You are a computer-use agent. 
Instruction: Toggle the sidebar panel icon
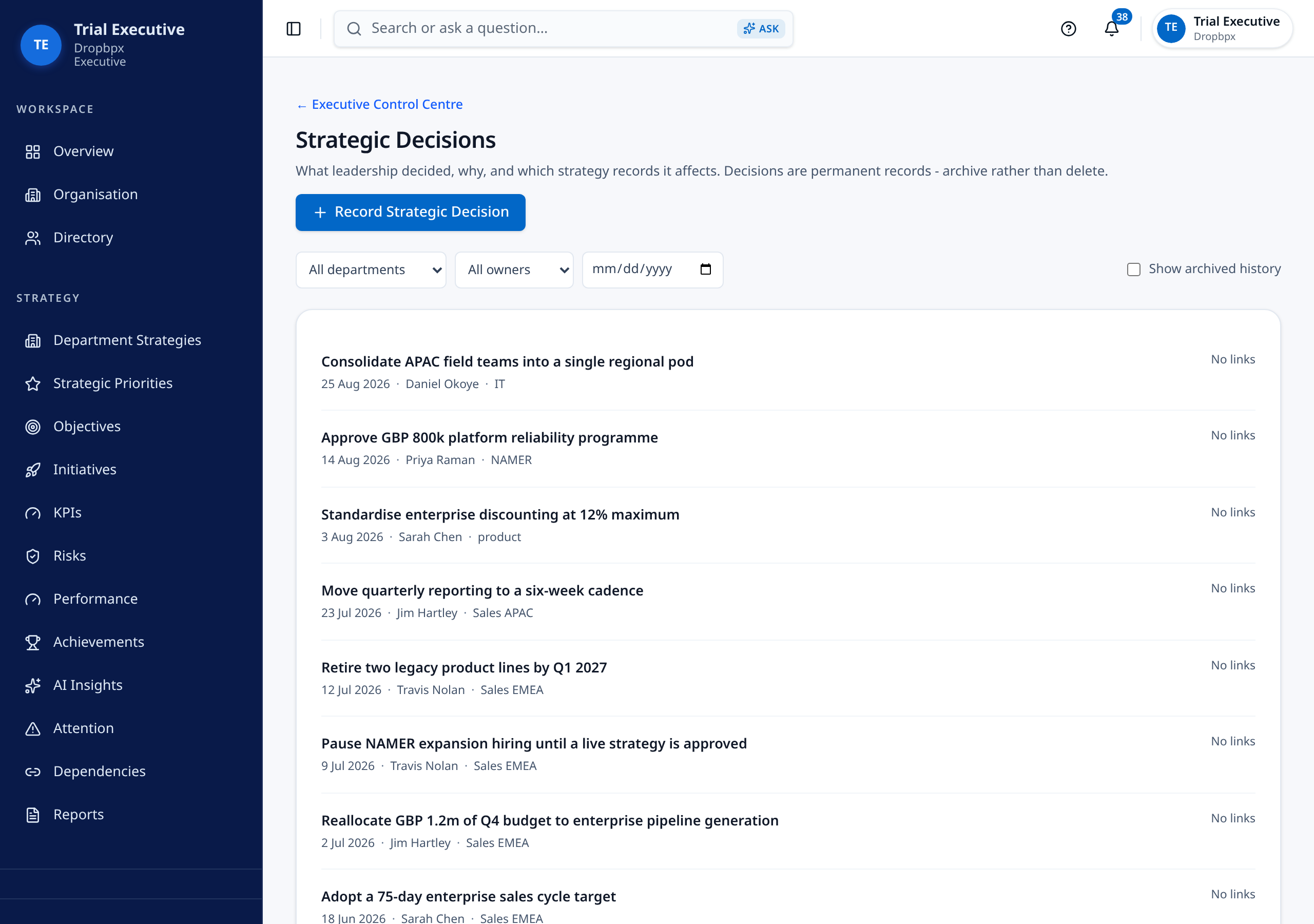(294, 29)
